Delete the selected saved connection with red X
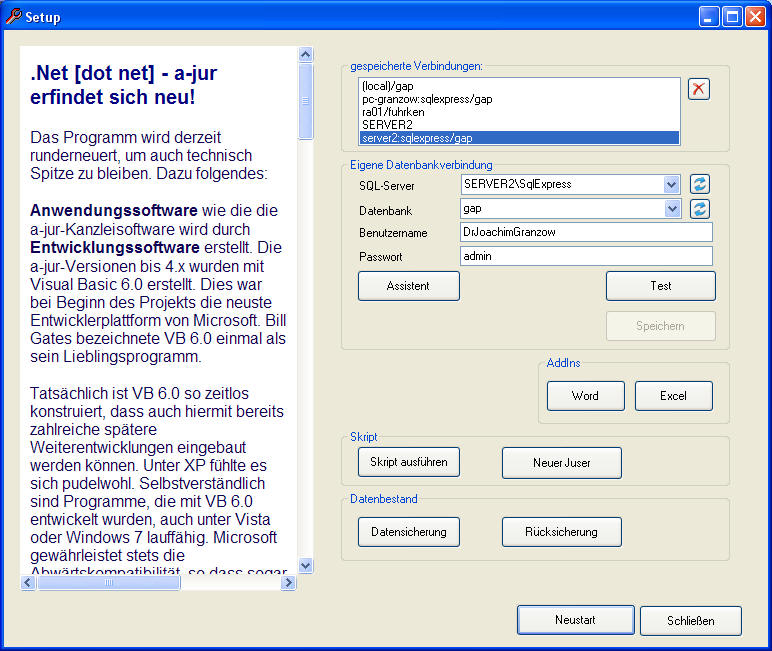The height and width of the screenshot is (651, 772). (699, 89)
